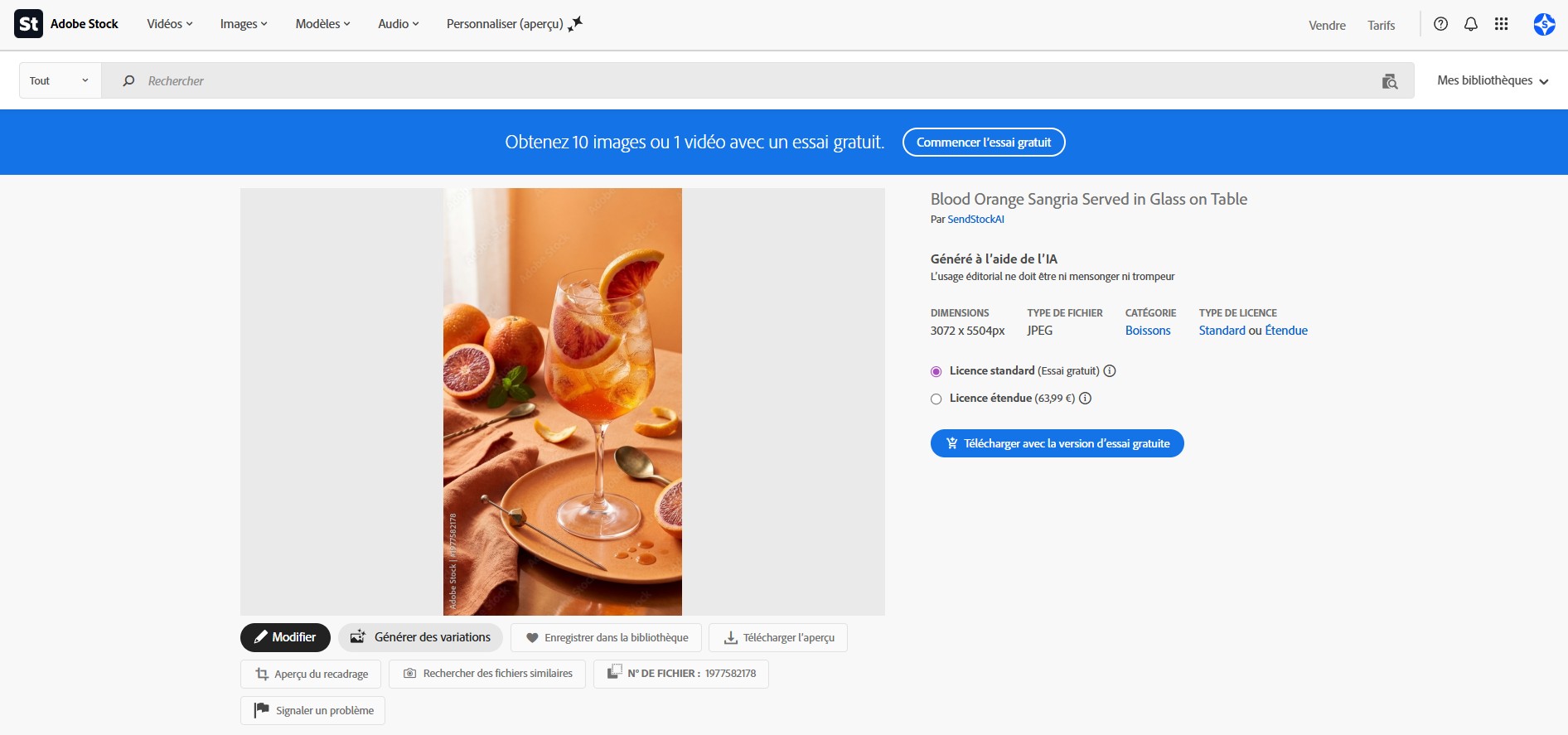Click Signaler un problème button
The image size is (1568, 735).
(313, 710)
